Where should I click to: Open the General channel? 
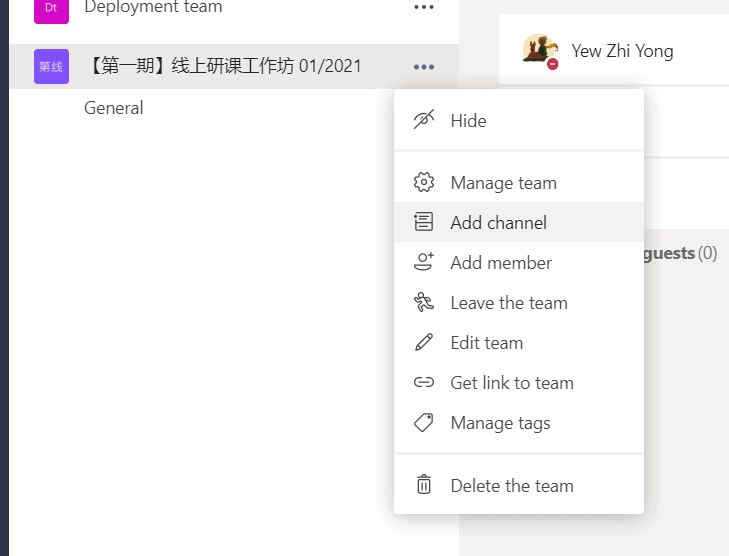coord(114,108)
